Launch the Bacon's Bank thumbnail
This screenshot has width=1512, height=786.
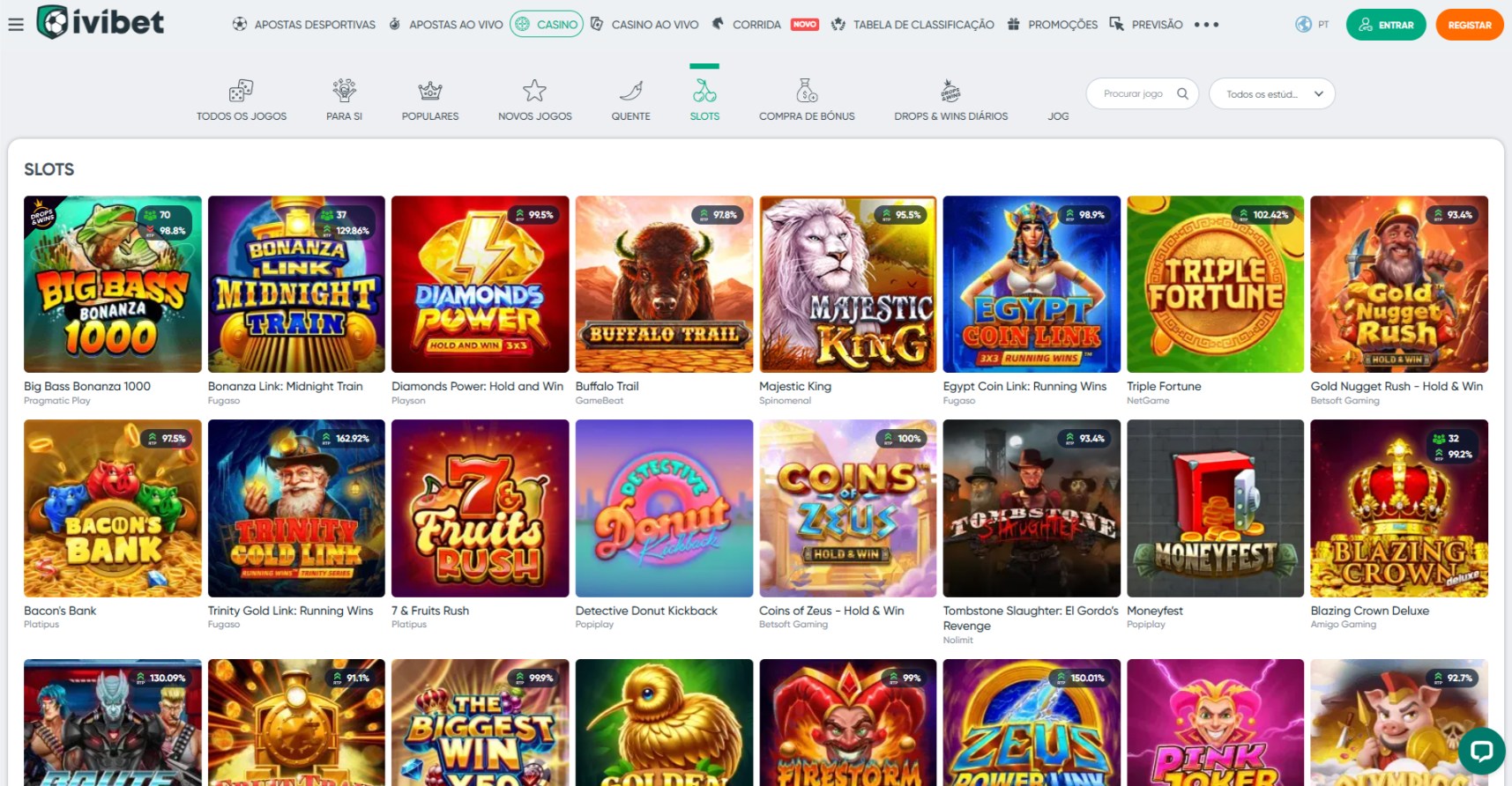pyautogui.click(x=113, y=508)
